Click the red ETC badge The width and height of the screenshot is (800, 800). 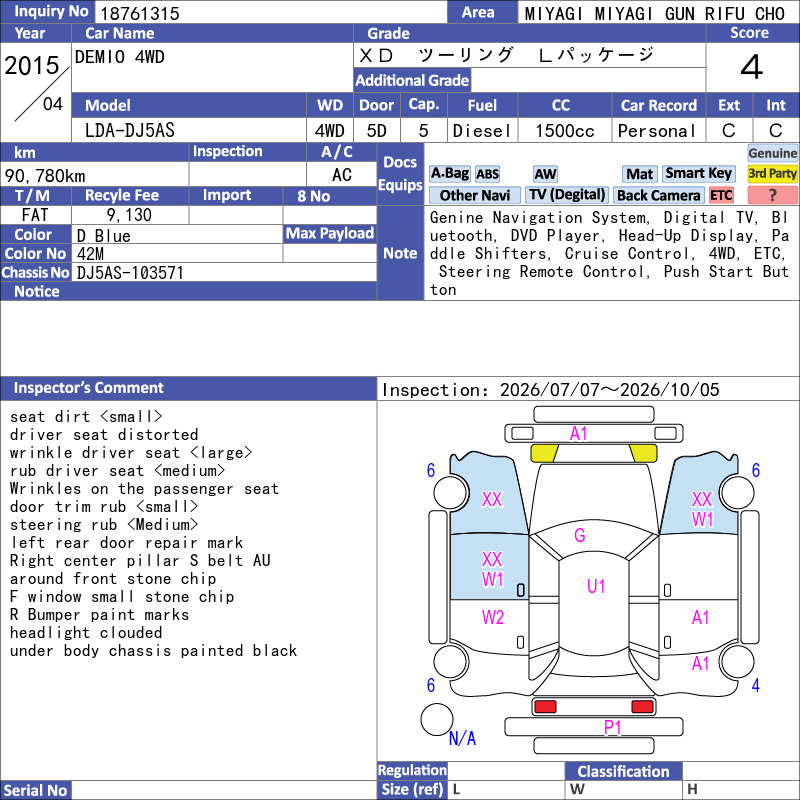point(721,195)
